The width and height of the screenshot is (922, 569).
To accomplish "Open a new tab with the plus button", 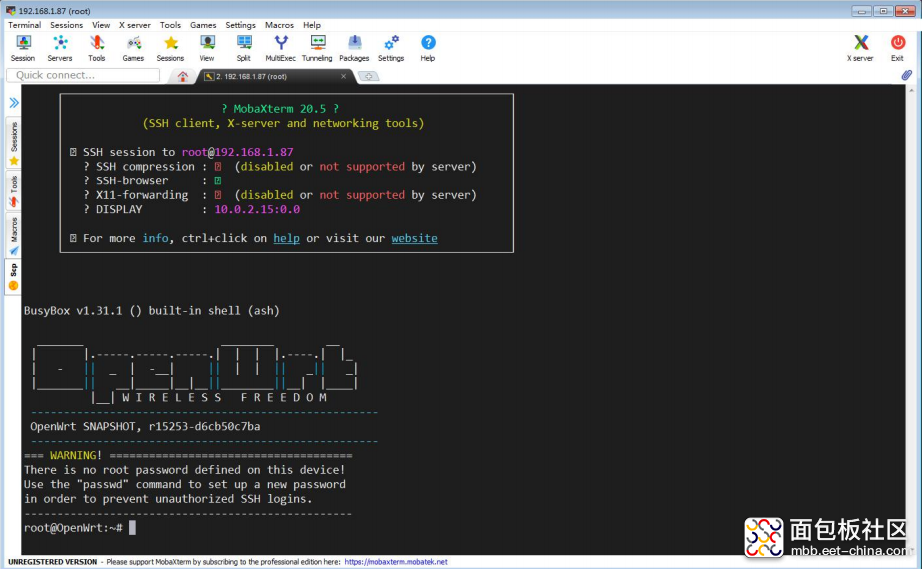I will [369, 76].
